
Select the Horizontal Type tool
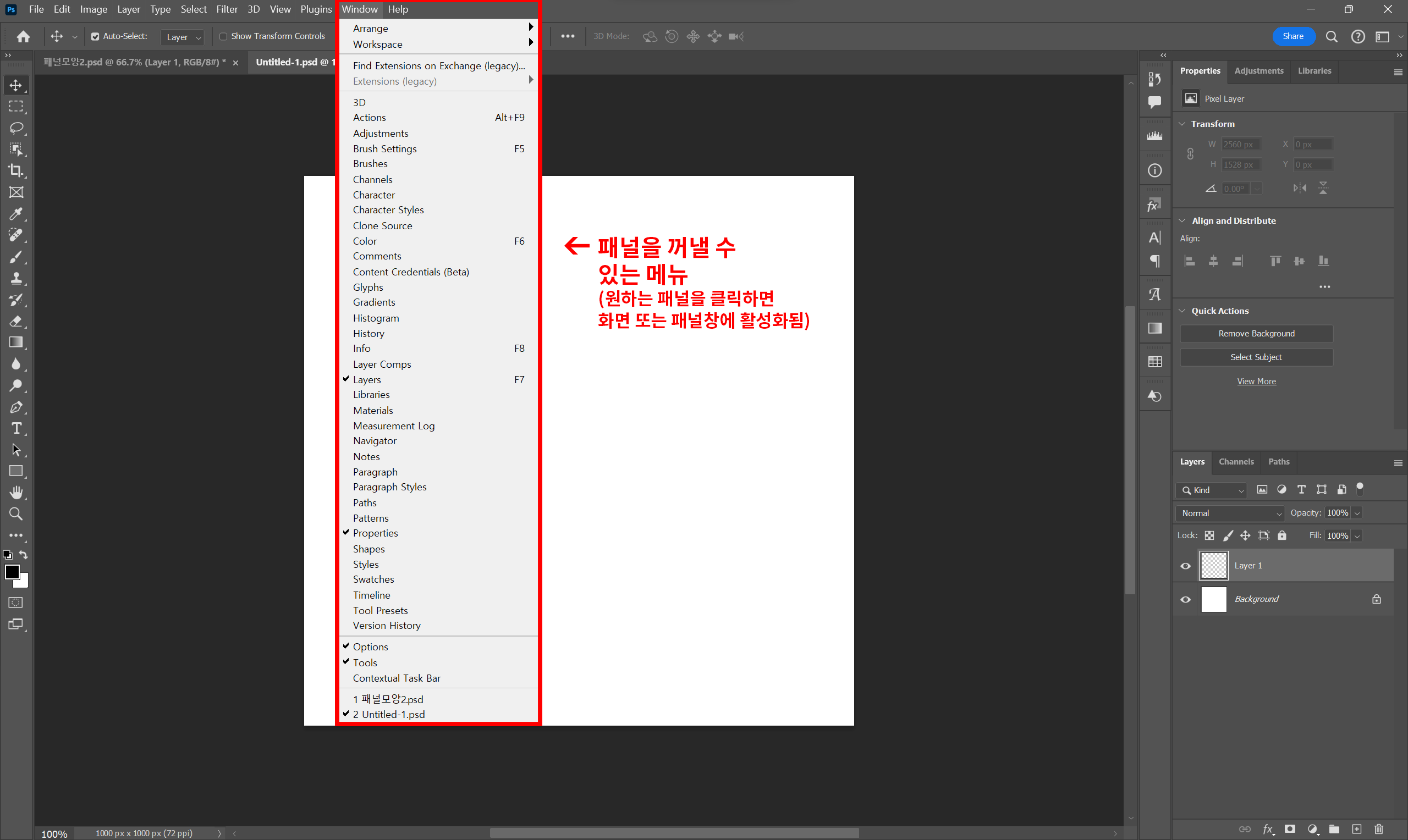[x=16, y=428]
